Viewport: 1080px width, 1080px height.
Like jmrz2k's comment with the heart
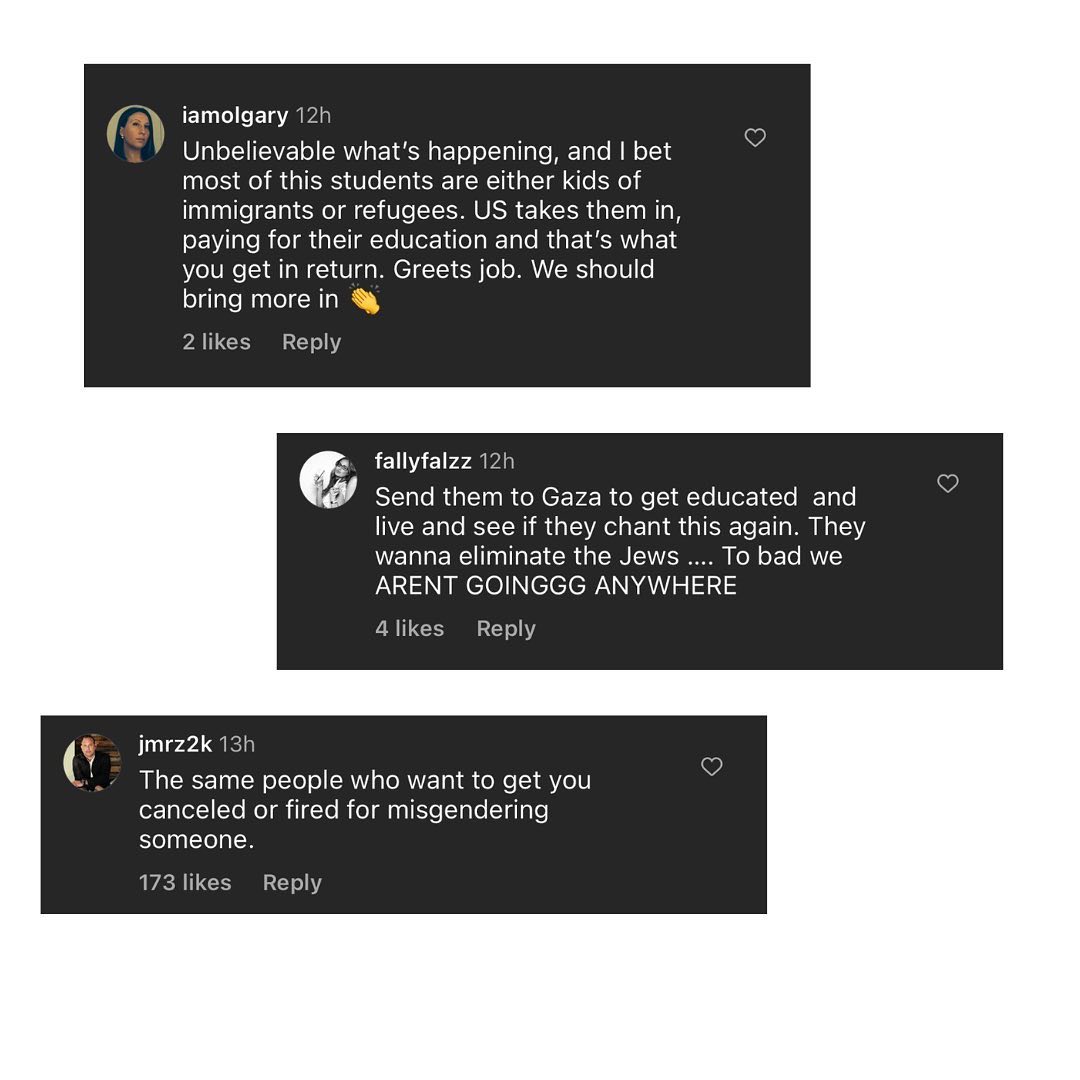tap(712, 767)
